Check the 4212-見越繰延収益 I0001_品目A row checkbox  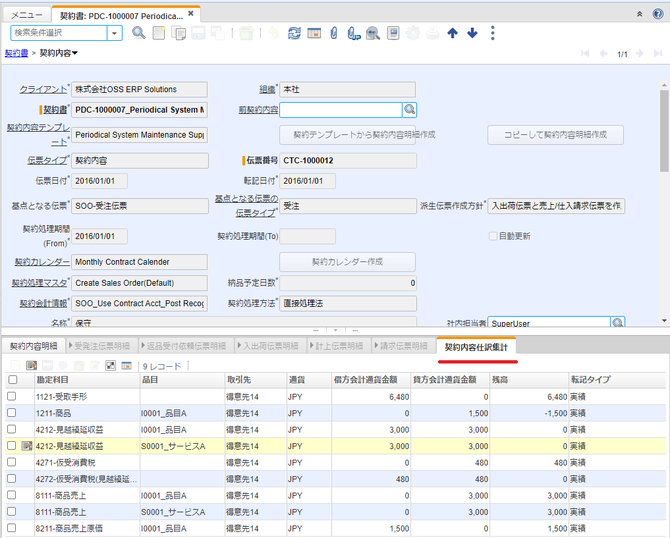(12, 429)
